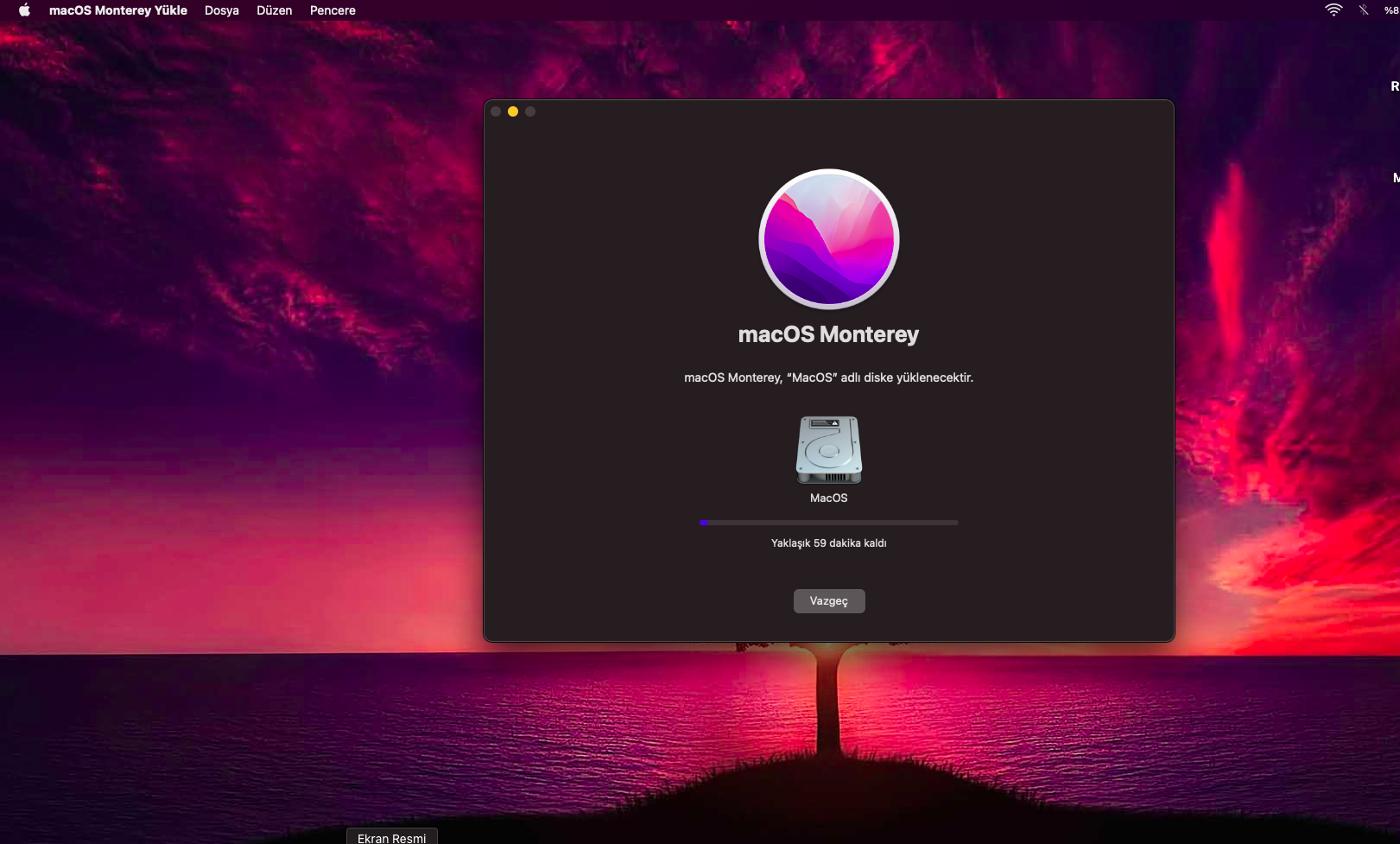
Task: Click the Bluetooth icon in menu bar
Action: pyautogui.click(x=1363, y=10)
